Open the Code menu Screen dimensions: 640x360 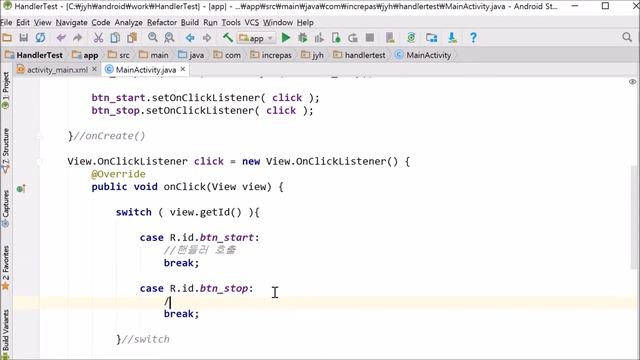tap(100, 22)
